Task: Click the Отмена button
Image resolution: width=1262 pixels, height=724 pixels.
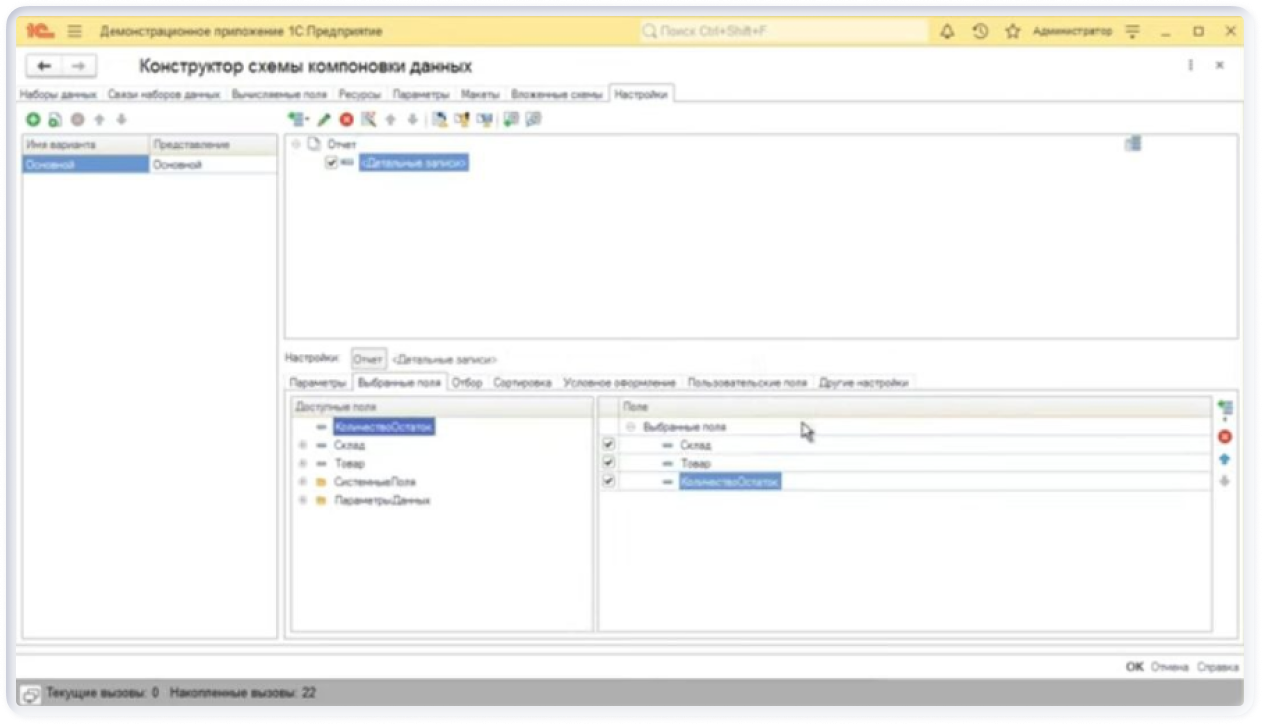Action: click(1168, 667)
